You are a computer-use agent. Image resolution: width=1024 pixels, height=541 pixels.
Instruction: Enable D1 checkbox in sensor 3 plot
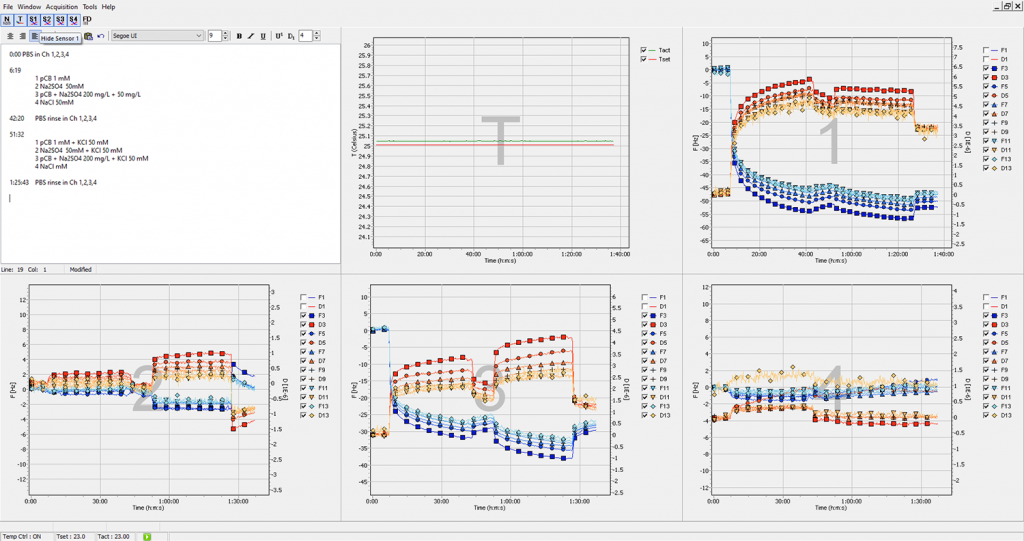click(x=645, y=306)
